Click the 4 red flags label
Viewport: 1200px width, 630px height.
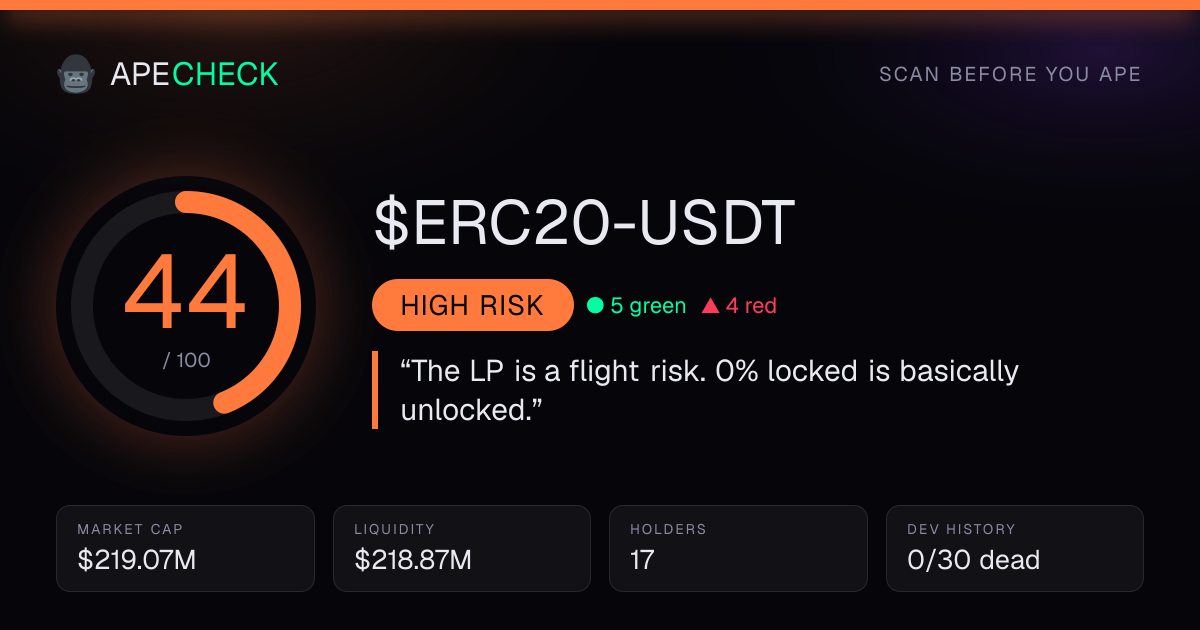tap(751, 306)
